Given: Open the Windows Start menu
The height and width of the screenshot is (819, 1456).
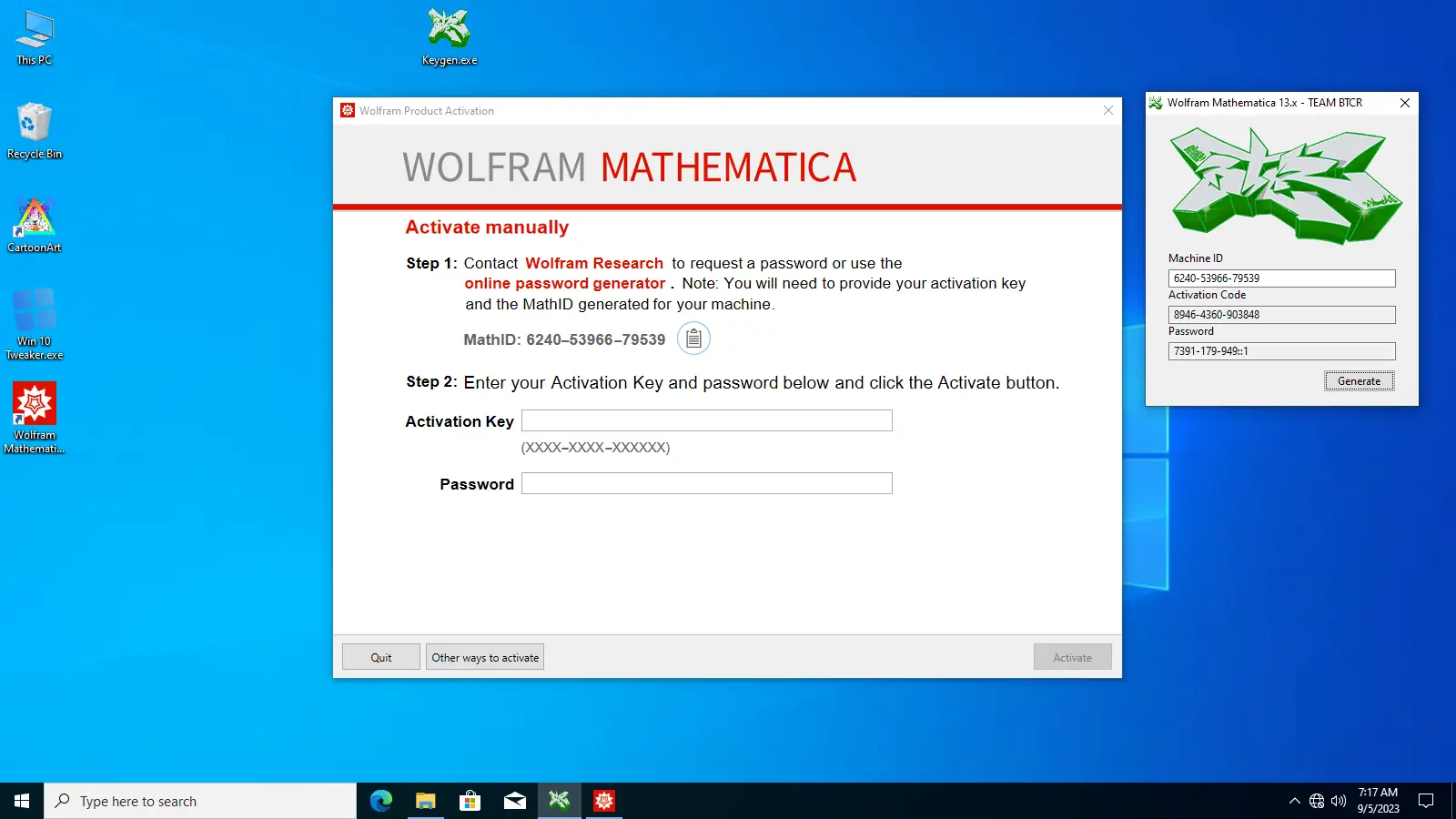Looking at the screenshot, I should 22,801.
